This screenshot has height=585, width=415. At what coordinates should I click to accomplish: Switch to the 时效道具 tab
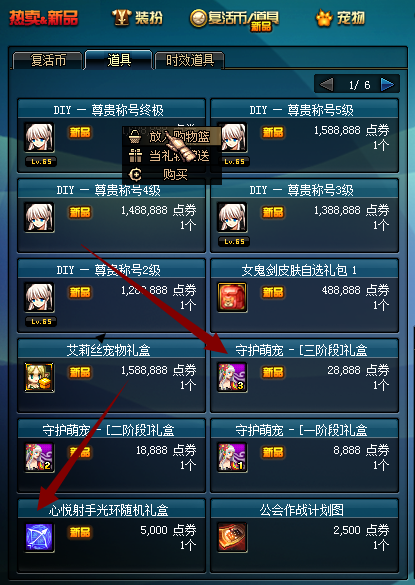(190, 60)
